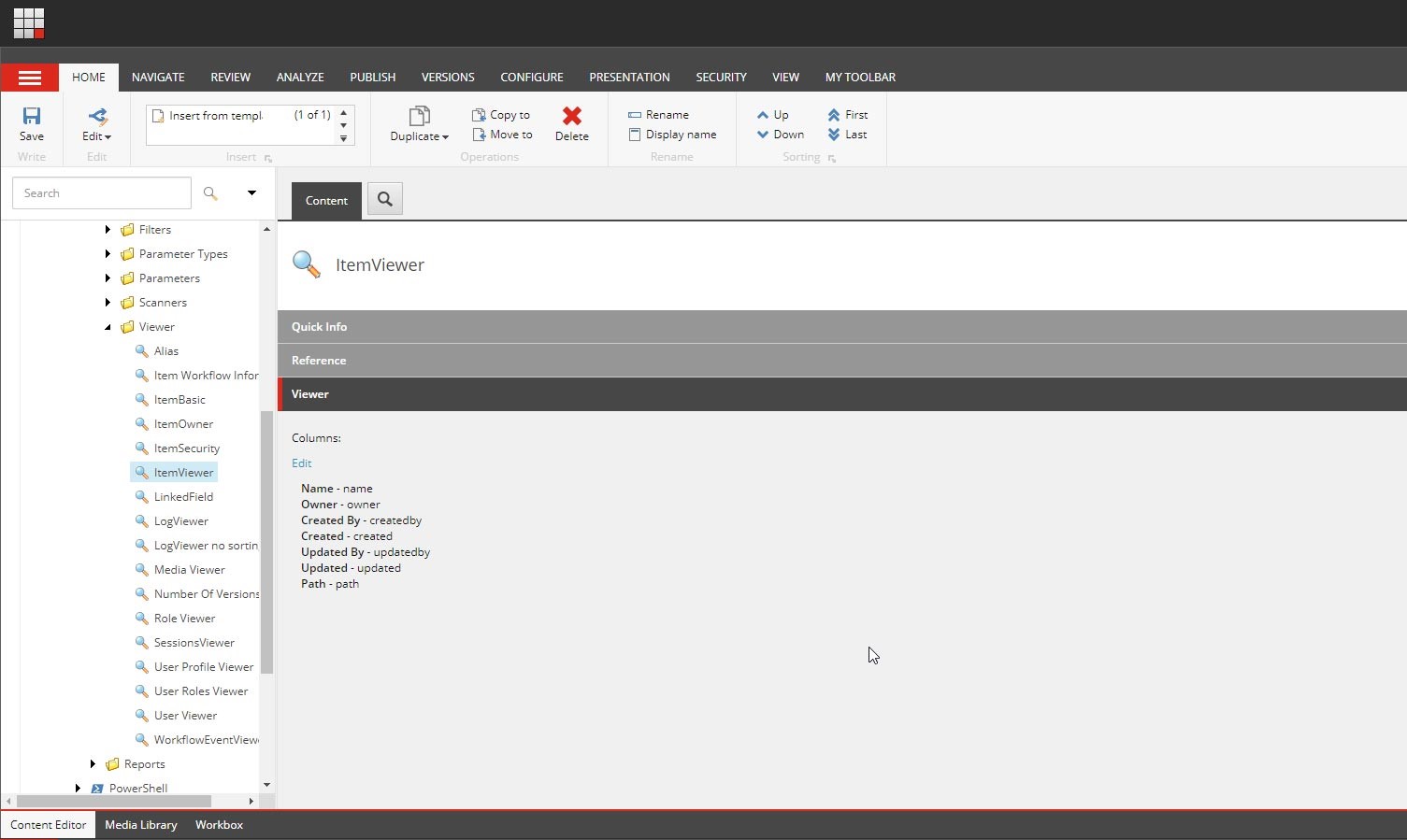Viewport: 1407px width, 840px height.
Task: Click the Duplicate item icon
Action: click(419, 117)
